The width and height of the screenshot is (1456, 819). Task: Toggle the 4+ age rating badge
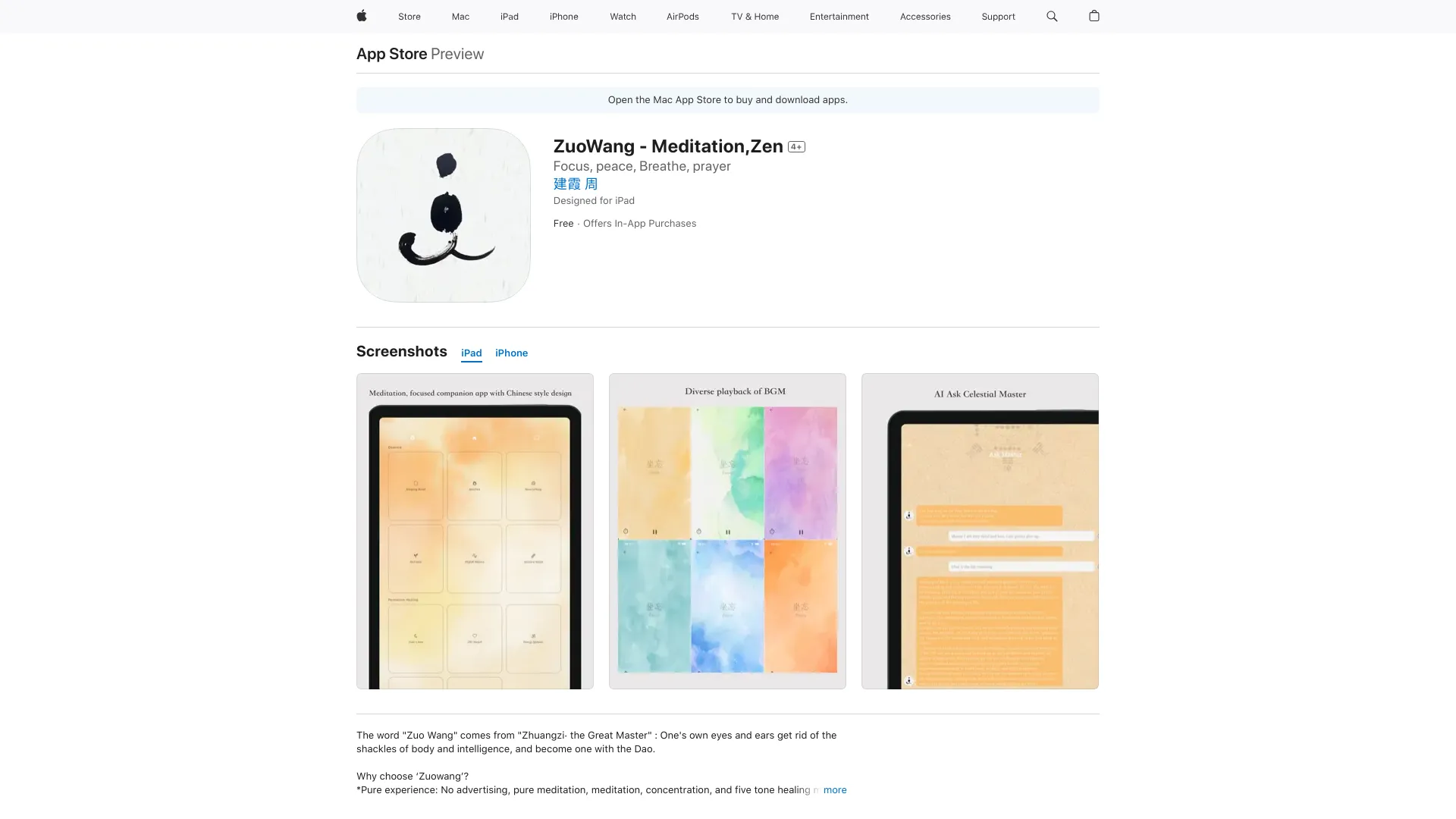click(796, 147)
